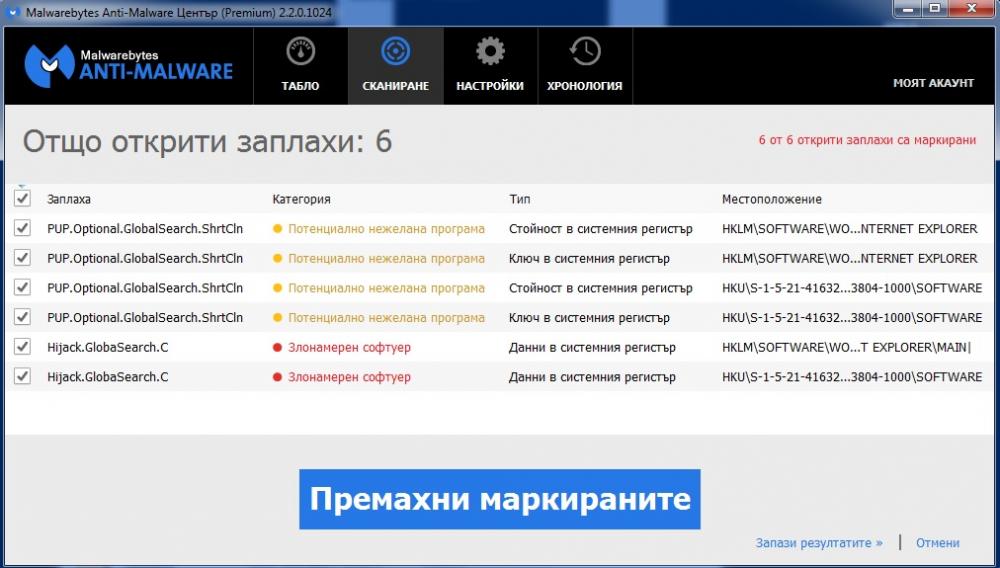This screenshot has width=1000, height=568.
Task: Open History via the clock icon
Action: (585, 52)
